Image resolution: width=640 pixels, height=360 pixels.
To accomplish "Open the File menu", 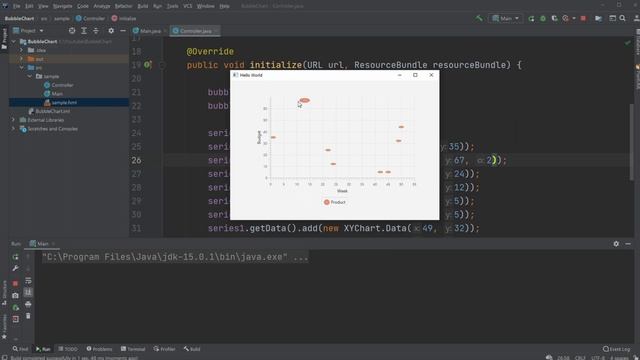I will [16, 6].
